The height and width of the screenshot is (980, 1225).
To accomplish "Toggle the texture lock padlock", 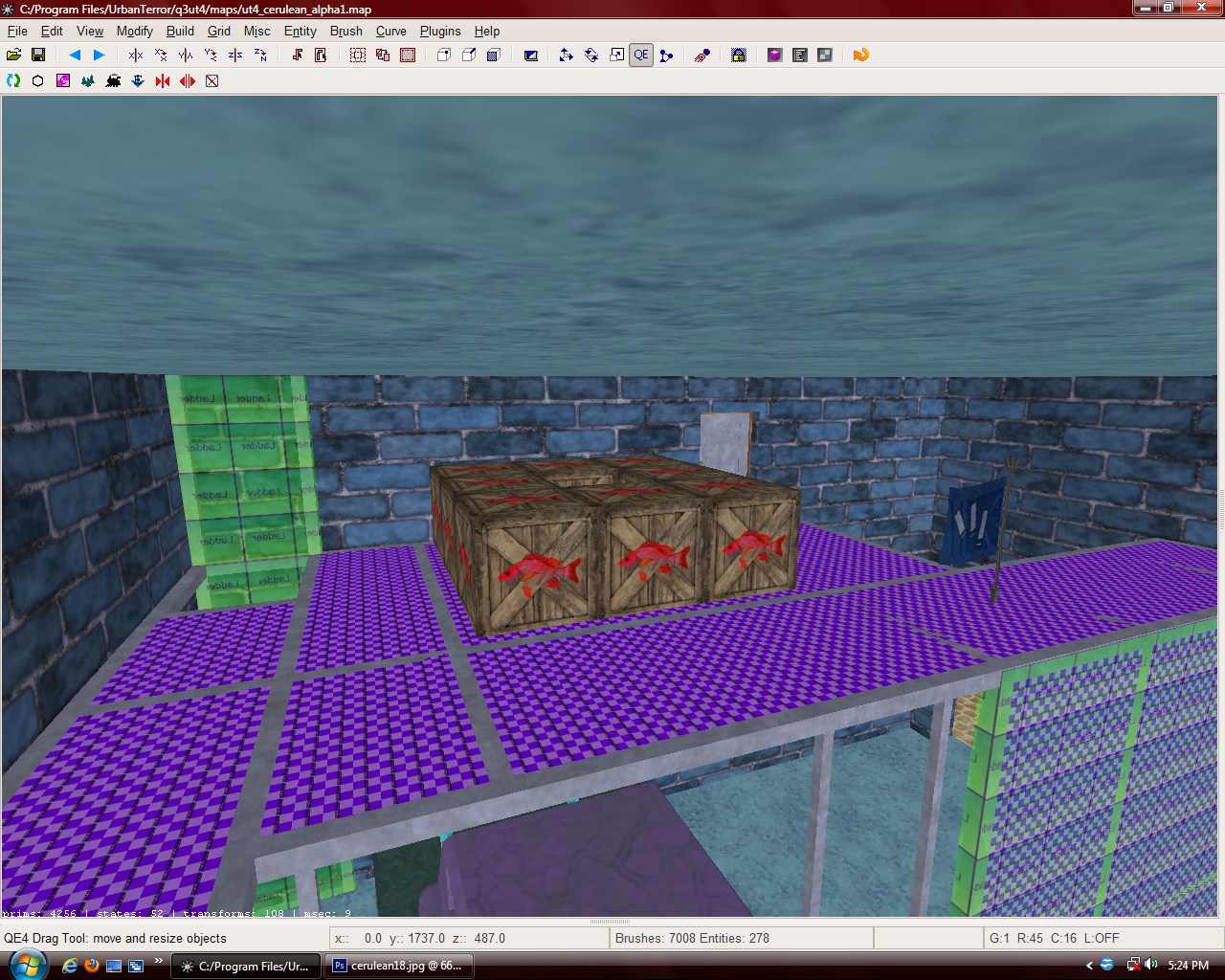I will point(738,56).
